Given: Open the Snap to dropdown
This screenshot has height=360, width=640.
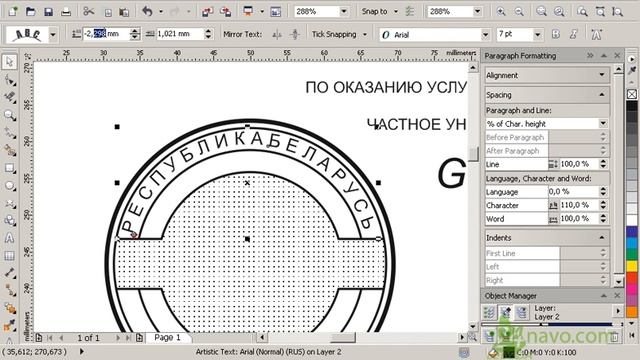Looking at the screenshot, I should pyautogui.click(x=396, y=11).
